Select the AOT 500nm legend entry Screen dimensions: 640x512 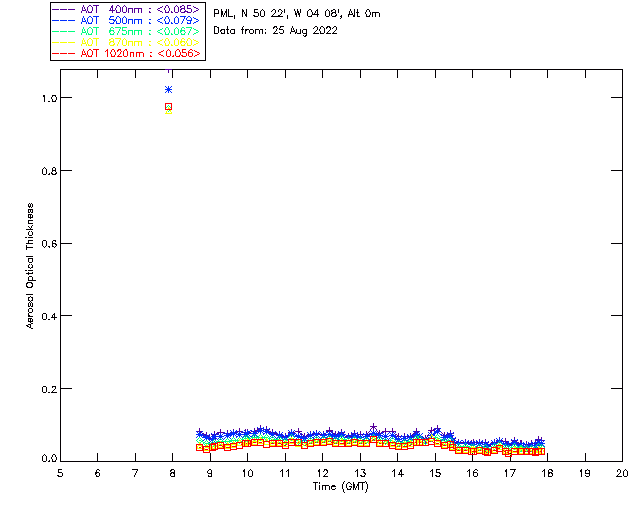coord(126,20)
